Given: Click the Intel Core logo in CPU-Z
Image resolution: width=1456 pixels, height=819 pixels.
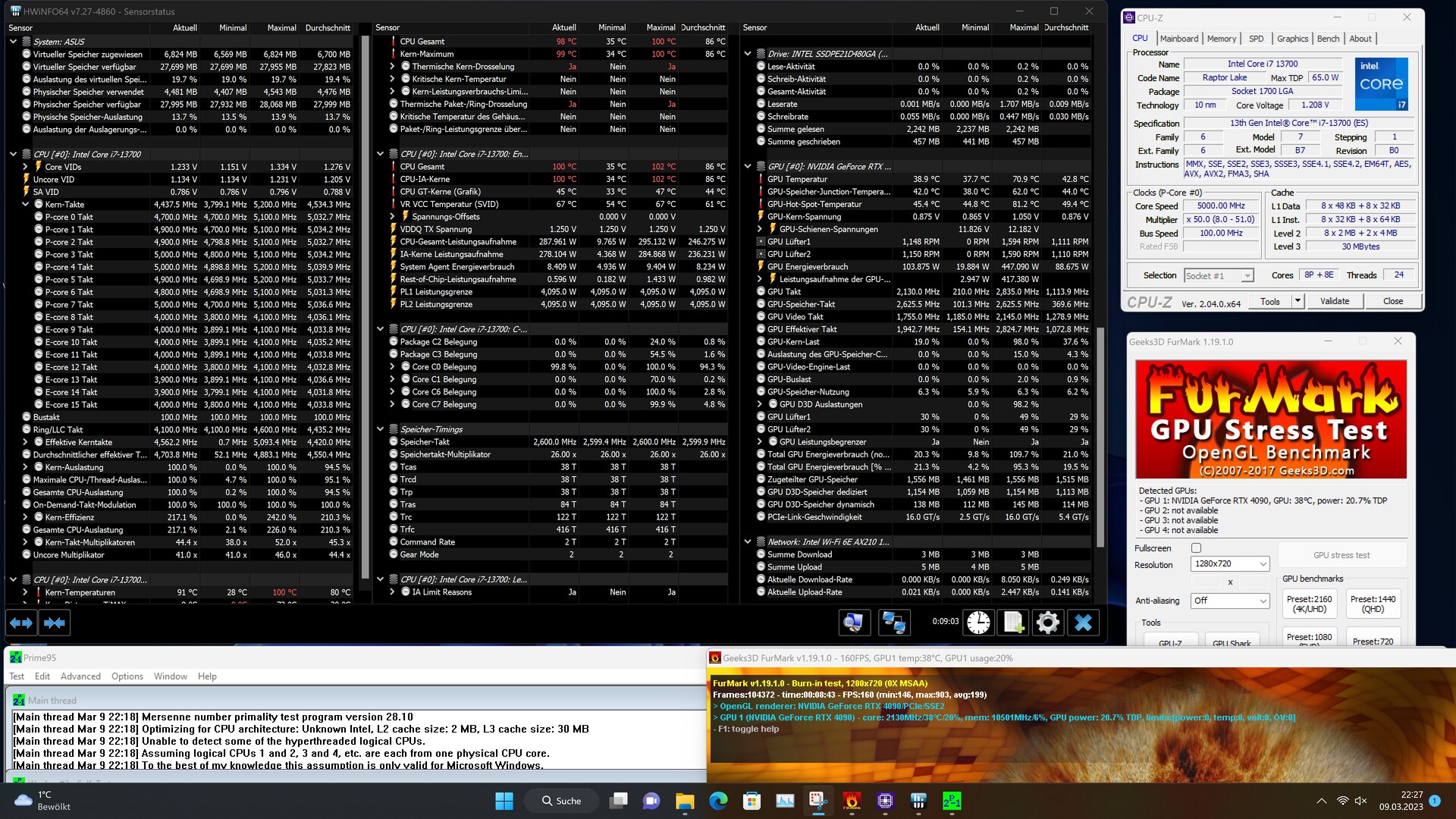Looking at the screenshot, I should pyautogui.click(x=1381, y=84).
